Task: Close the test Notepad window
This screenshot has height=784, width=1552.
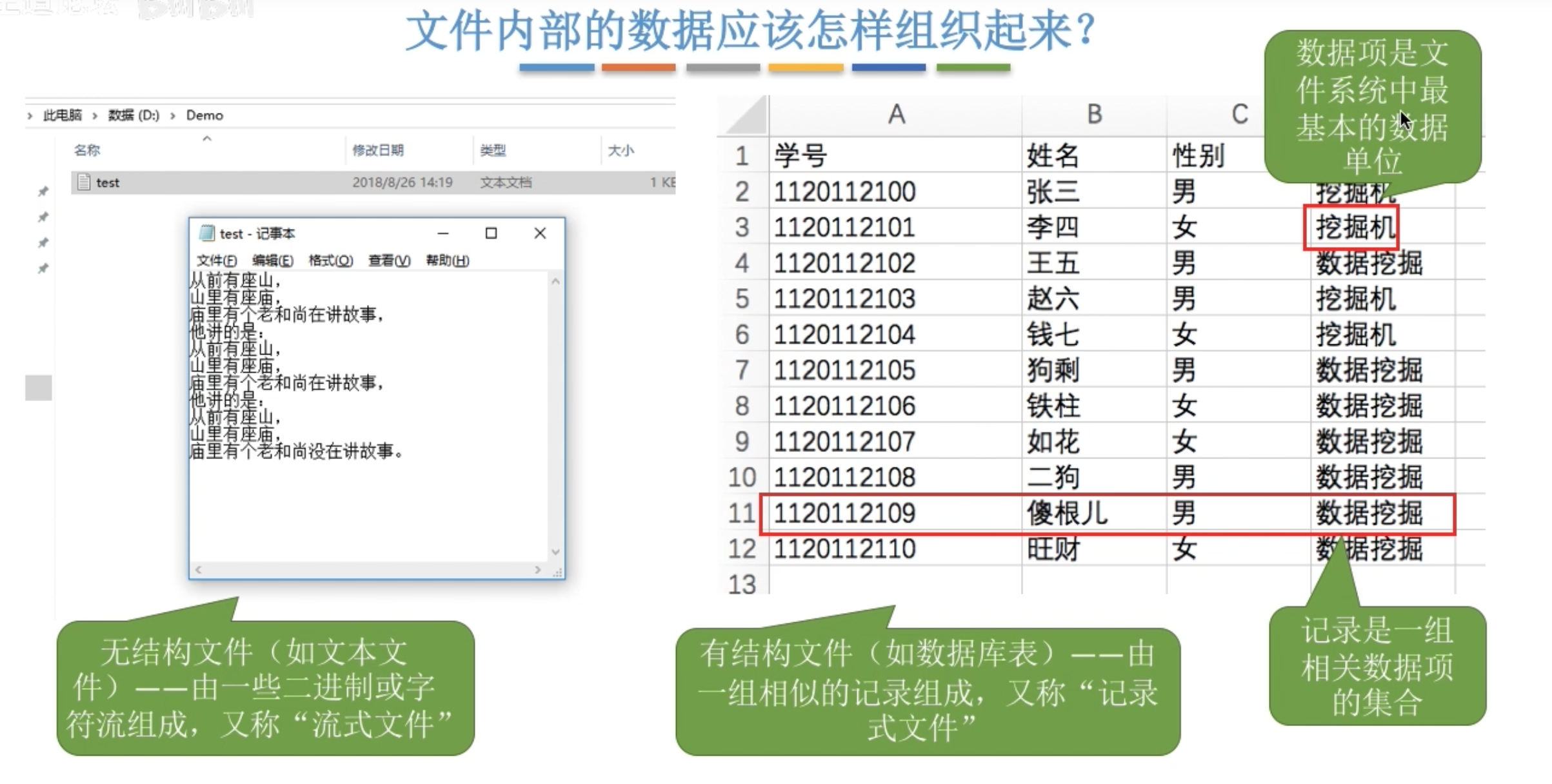Action: tap(540, 233)
